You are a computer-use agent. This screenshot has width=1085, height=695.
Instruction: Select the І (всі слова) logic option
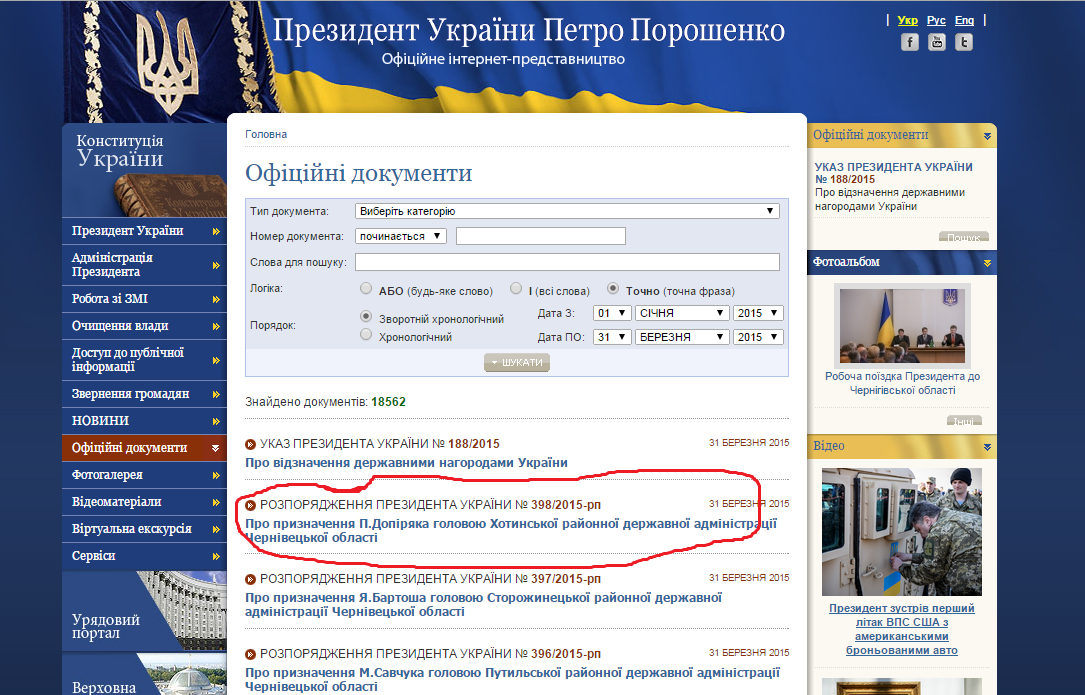point(516,289)
